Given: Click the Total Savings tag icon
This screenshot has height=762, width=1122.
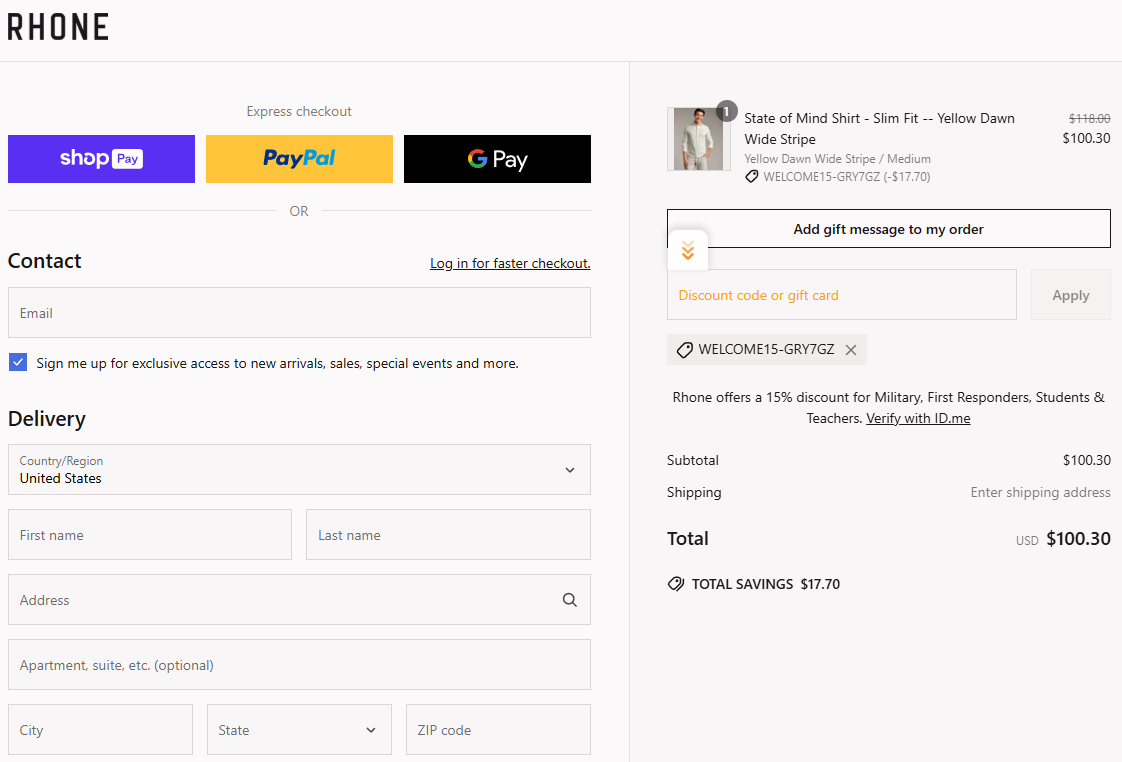Looking at the screenshot, I should pyautogui.click(x=676, y=584).
